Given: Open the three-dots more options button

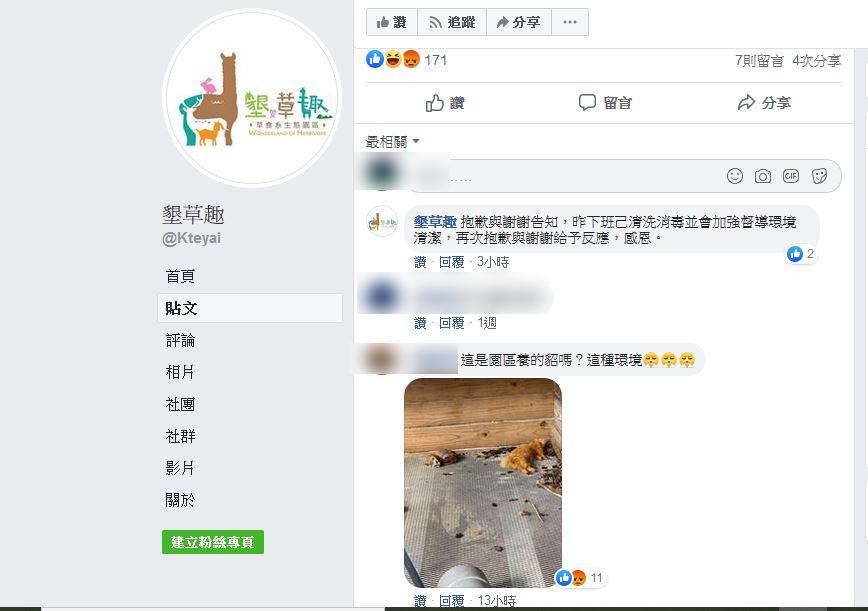Looking at the screenshot, I should point(570,22).
